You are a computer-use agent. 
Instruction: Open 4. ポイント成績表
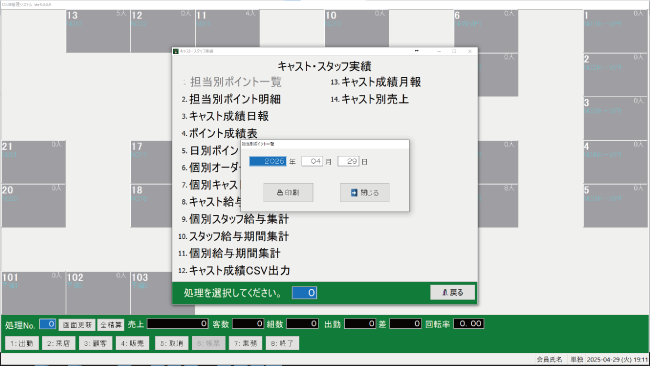coord(219,133)
